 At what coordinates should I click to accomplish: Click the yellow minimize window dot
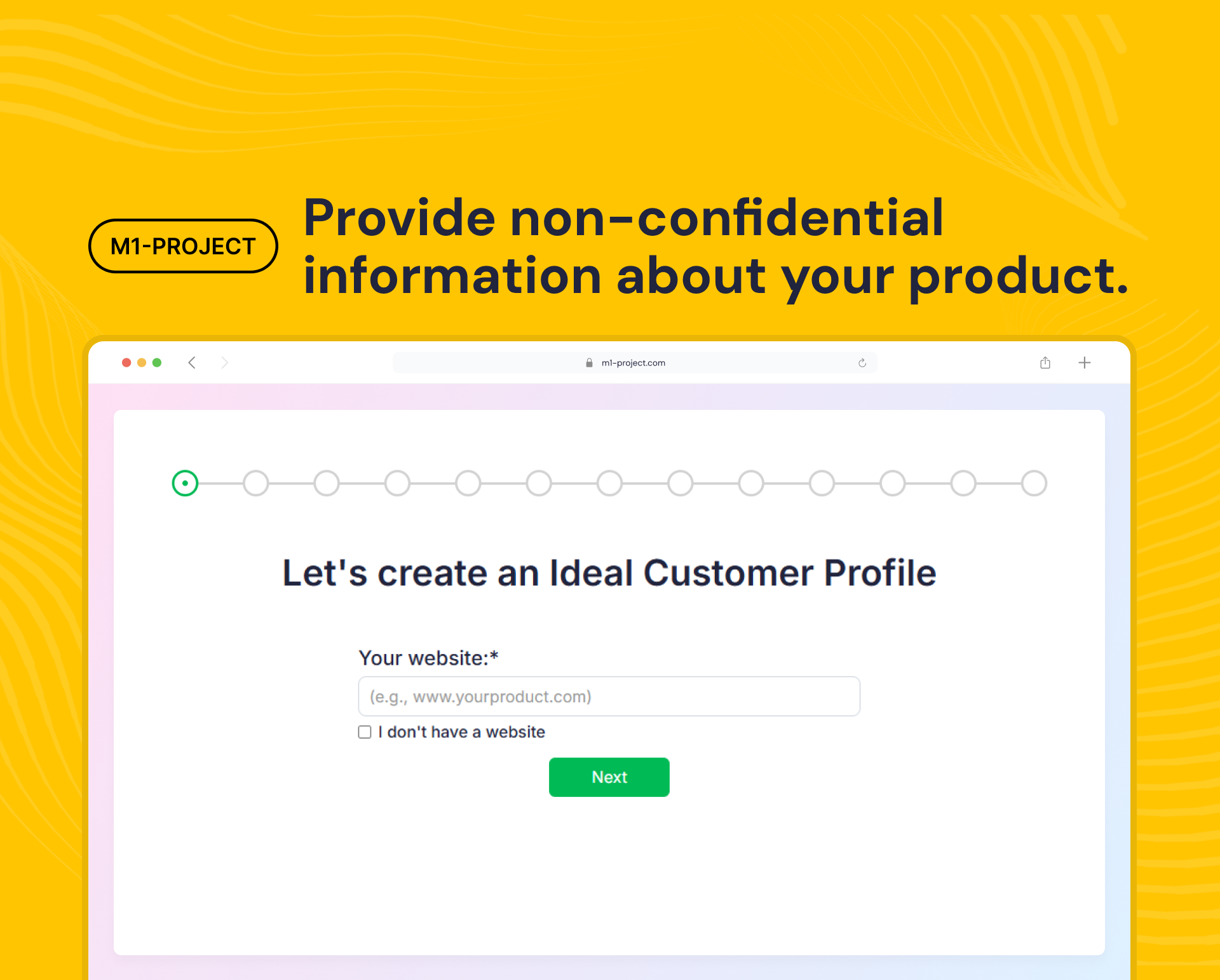click(x=142, y=363)
